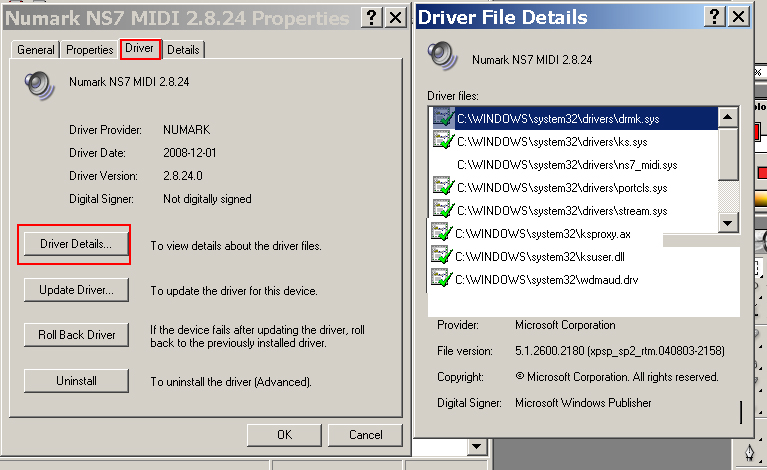Select the wdmaud.drv file entry
The width and height of the screenshot is (767, 470).
[x=546, y=280]
